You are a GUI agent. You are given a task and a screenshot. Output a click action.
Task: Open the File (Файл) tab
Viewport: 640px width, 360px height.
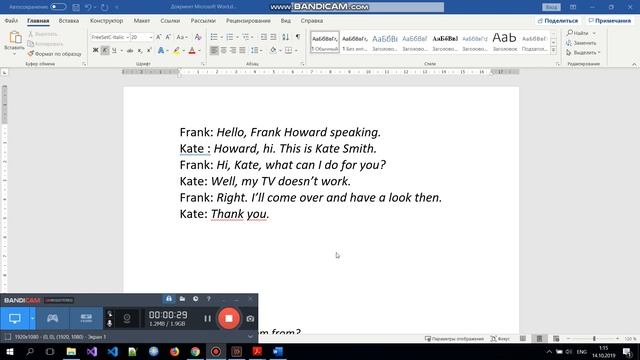tap(11, 20)
